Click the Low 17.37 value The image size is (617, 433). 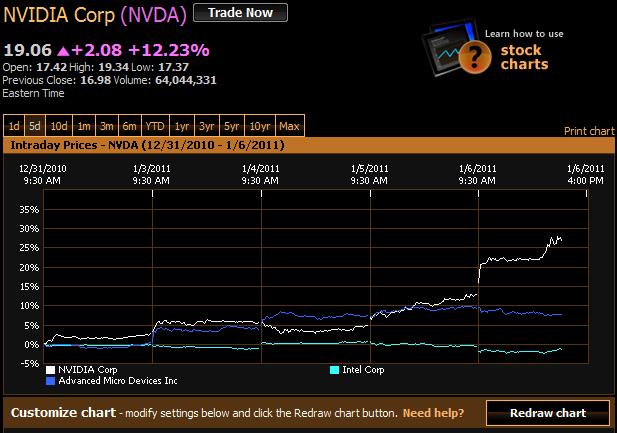174,67
